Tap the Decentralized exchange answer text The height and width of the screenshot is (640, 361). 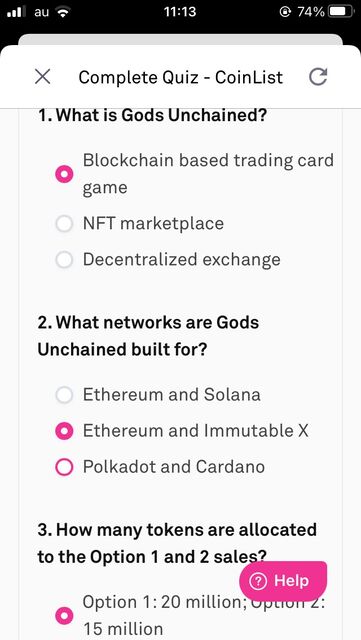182,260
